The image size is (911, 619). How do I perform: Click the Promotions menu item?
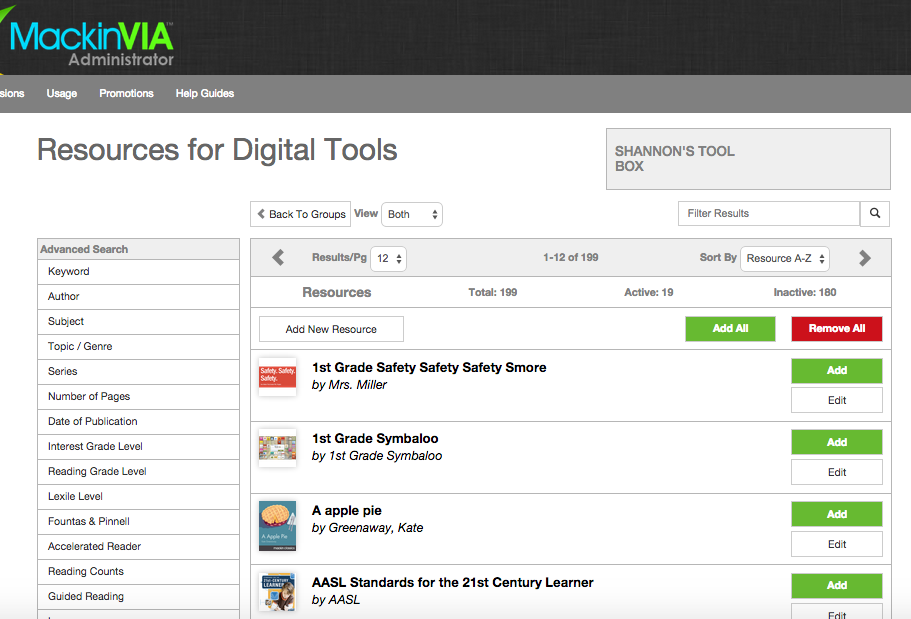(126, 93)
